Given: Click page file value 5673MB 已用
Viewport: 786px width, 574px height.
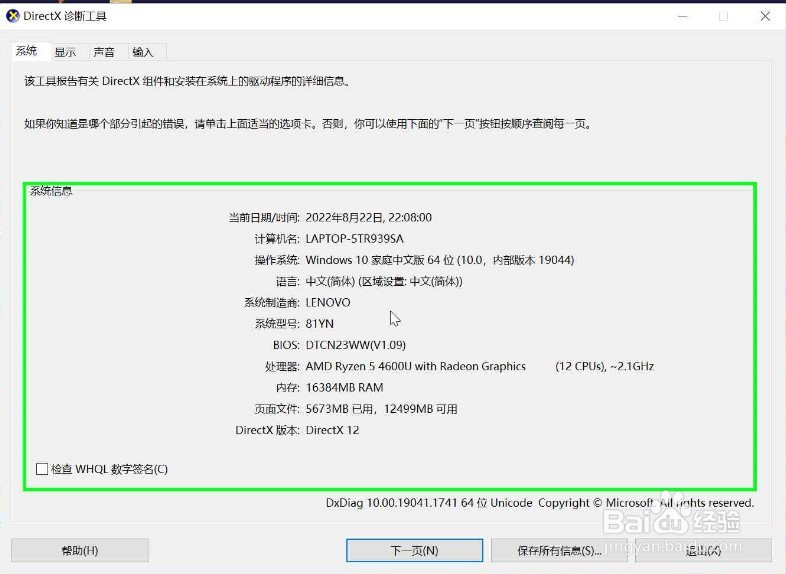Looking at the screenshot, I should pyautogui.click(x=339, y=409).
